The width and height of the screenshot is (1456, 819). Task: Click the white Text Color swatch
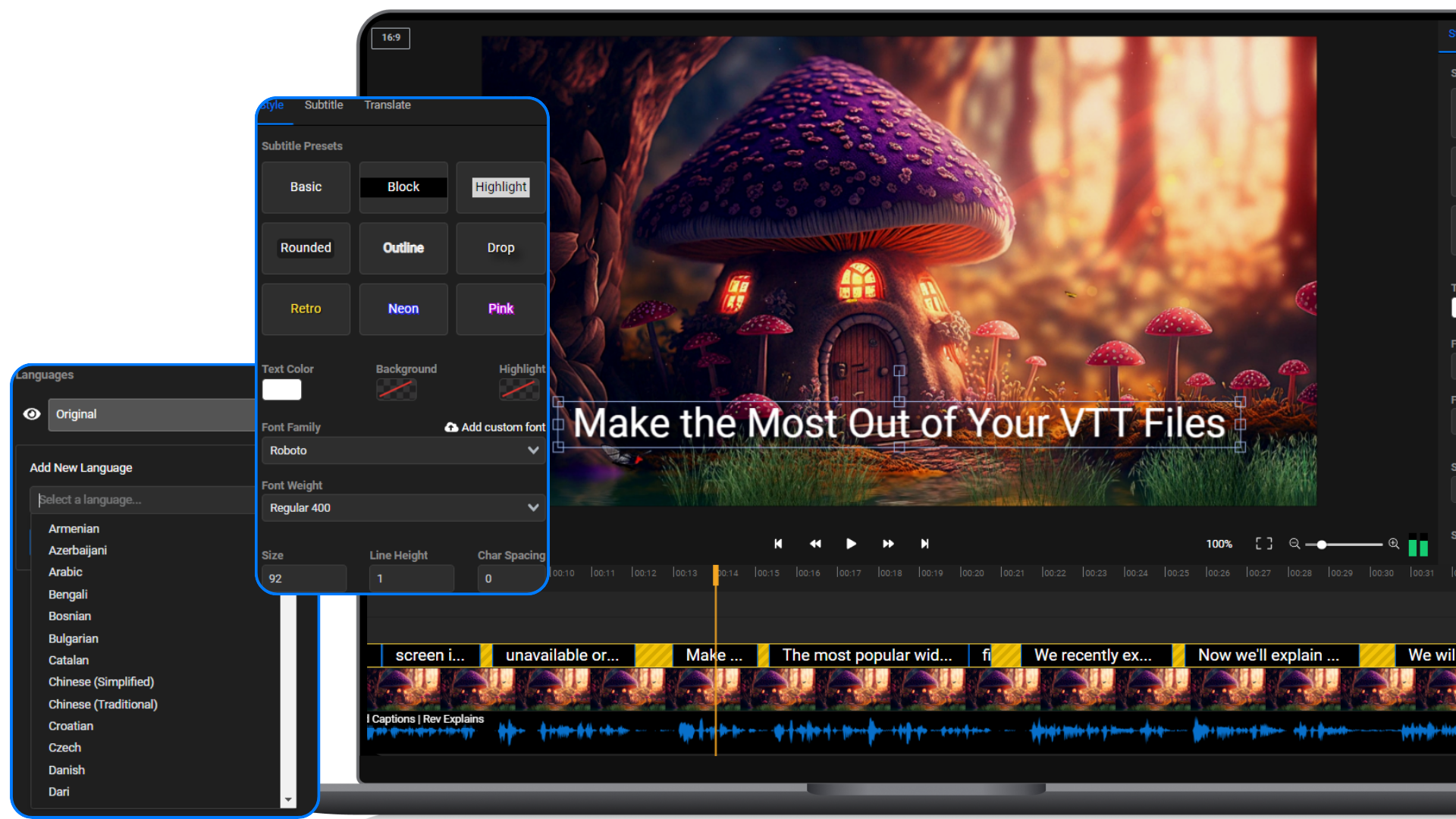(281, 389)
